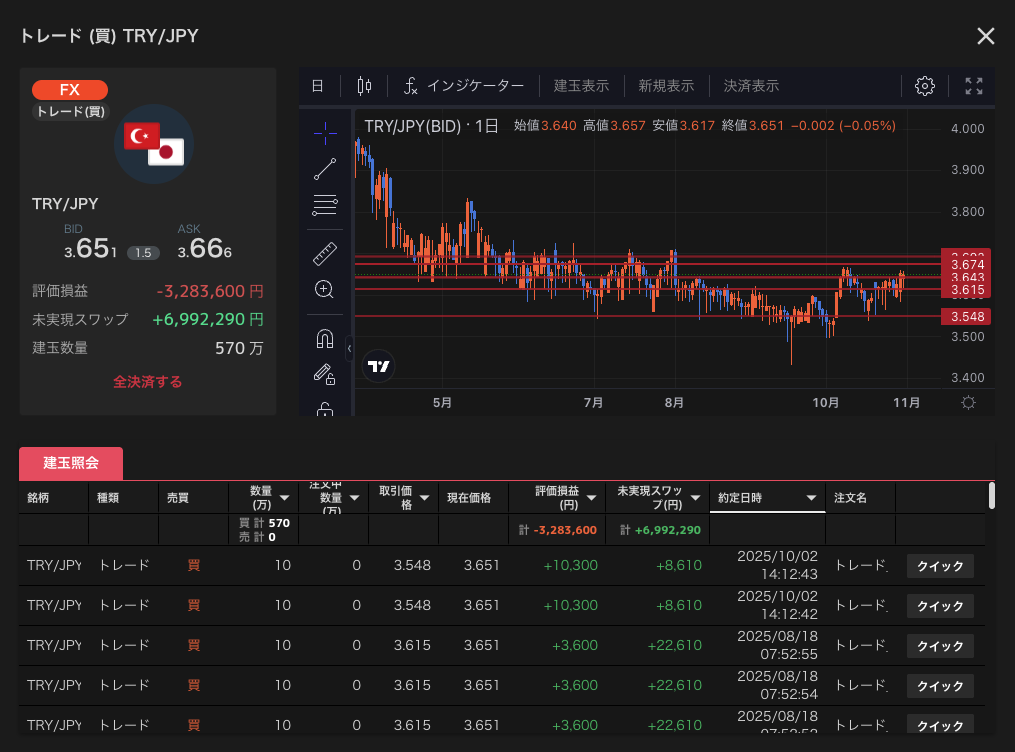The image size is (1015, 752).
Task: Open the 日 timeframe dropdown
Action: click(x=317, y=86)
